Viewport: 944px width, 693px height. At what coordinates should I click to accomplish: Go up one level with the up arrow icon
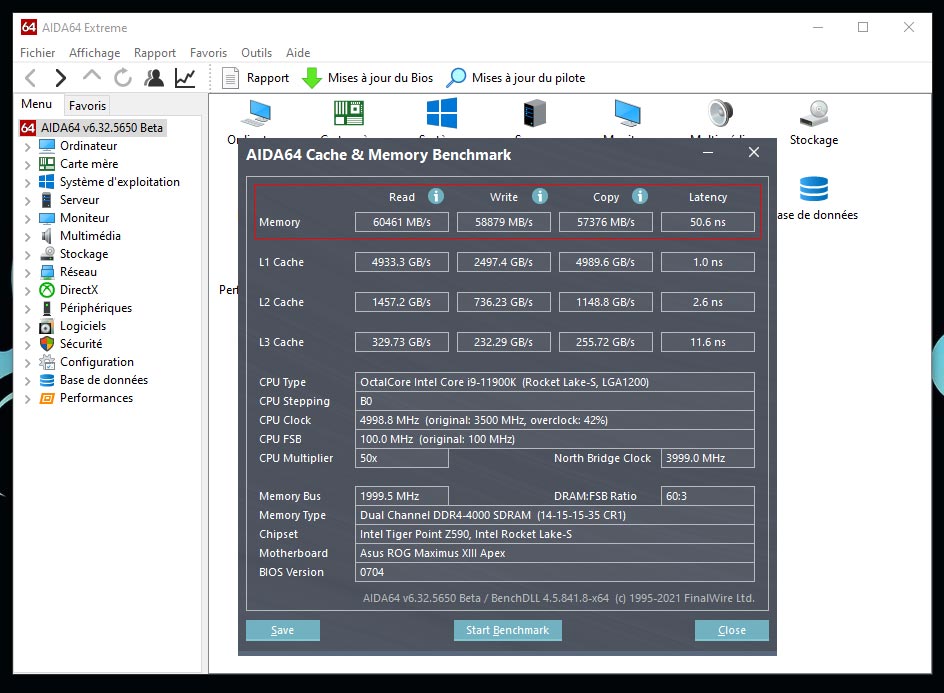pyautogui.click(x=92, y=76)
